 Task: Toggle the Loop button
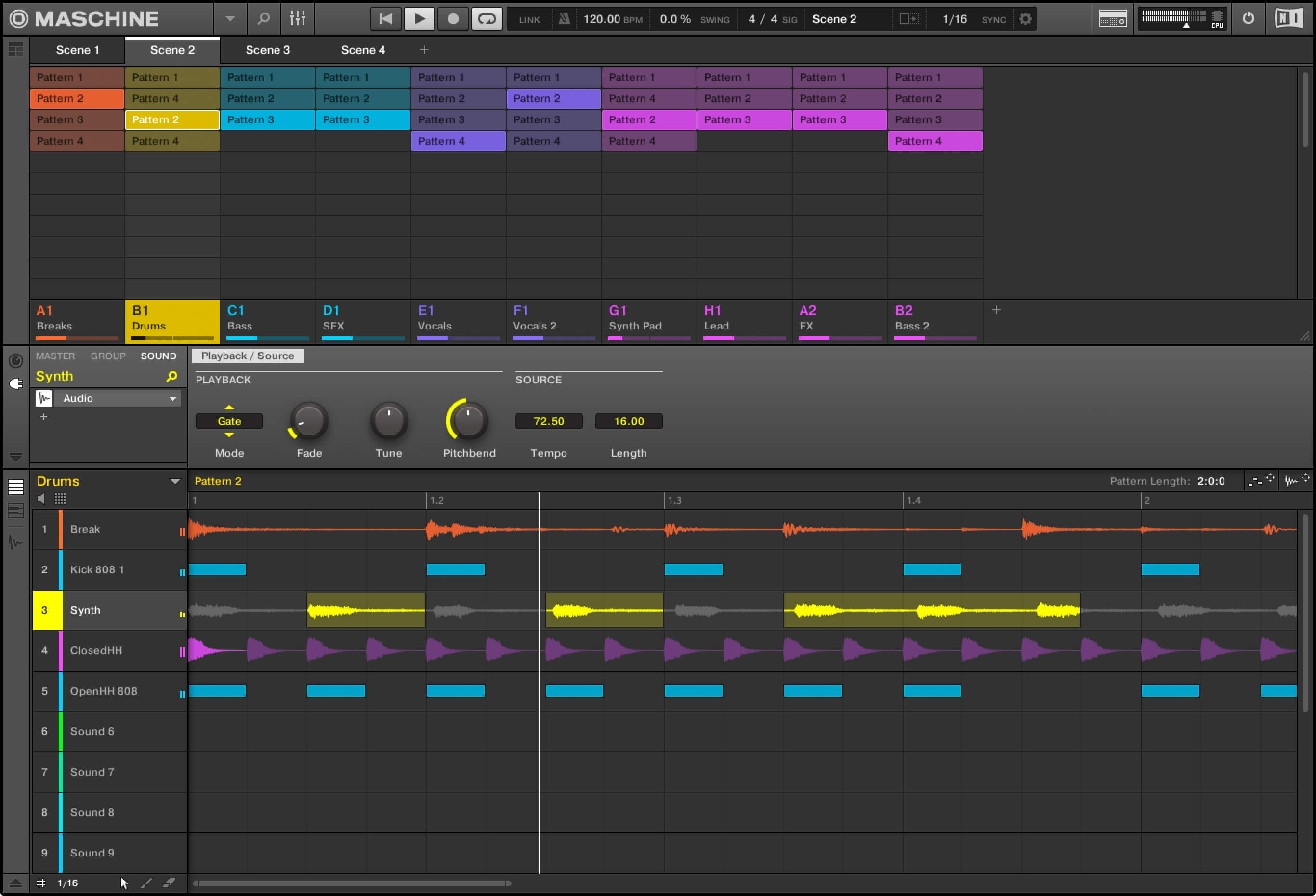tap(487, 19)
